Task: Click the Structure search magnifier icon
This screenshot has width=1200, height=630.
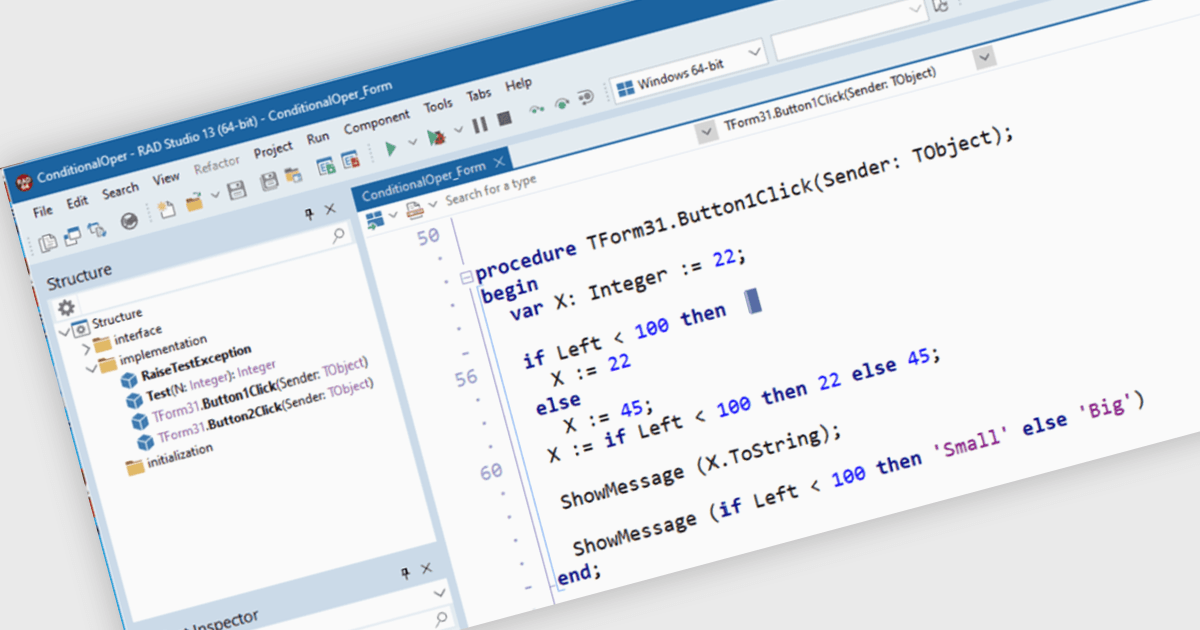Action: tap(338, 236)
